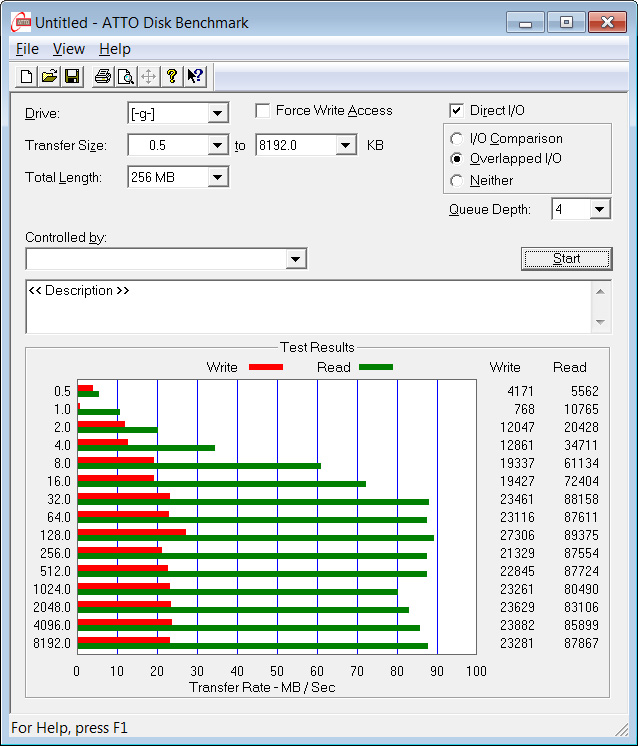Click the green Read legend swatch

pos(376,367)
